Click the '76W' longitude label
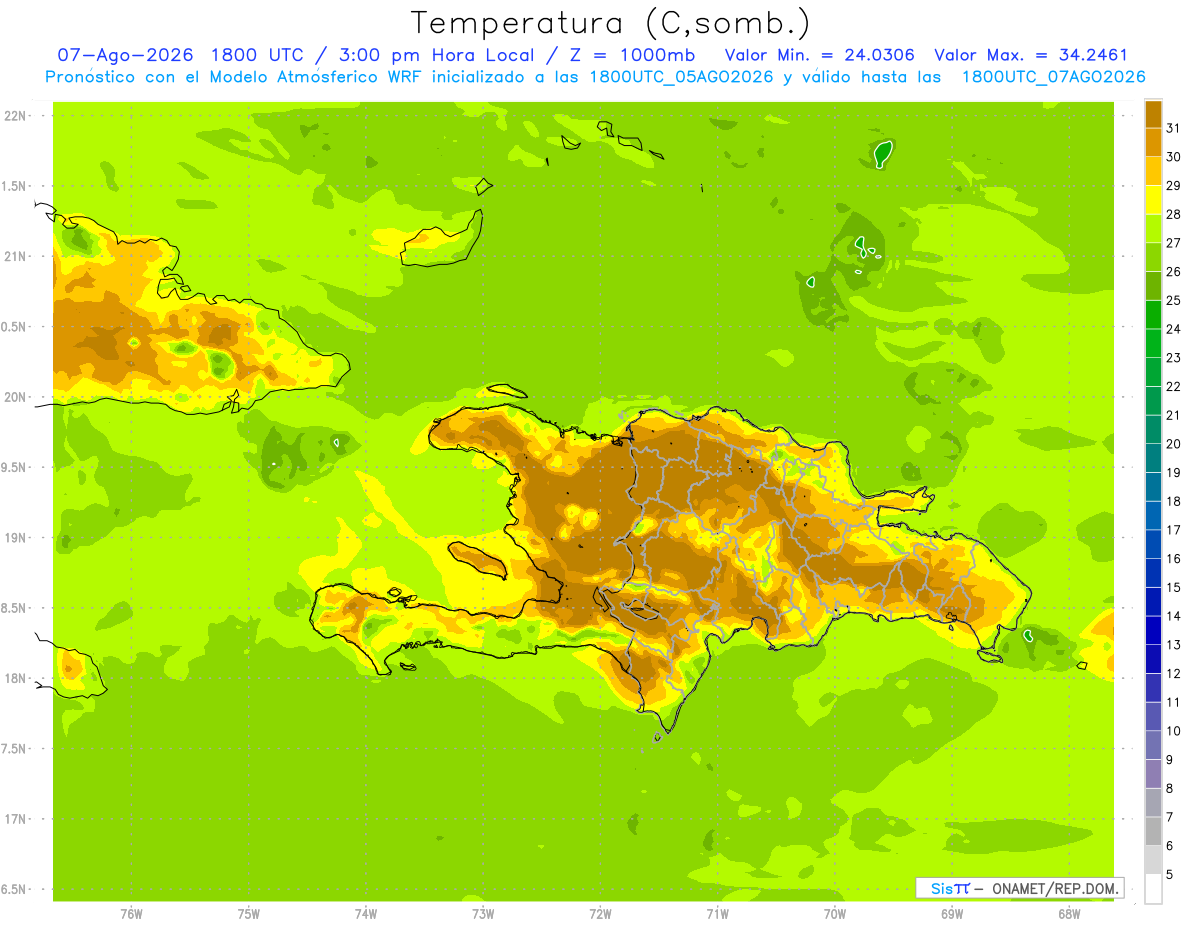This screenshot has width=1200, height=927. 131,913
